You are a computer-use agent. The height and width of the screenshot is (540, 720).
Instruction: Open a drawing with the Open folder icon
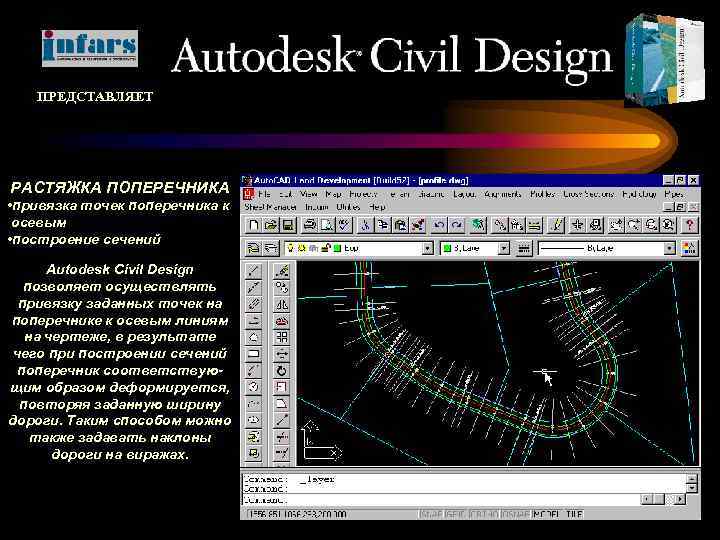(271, 225)
